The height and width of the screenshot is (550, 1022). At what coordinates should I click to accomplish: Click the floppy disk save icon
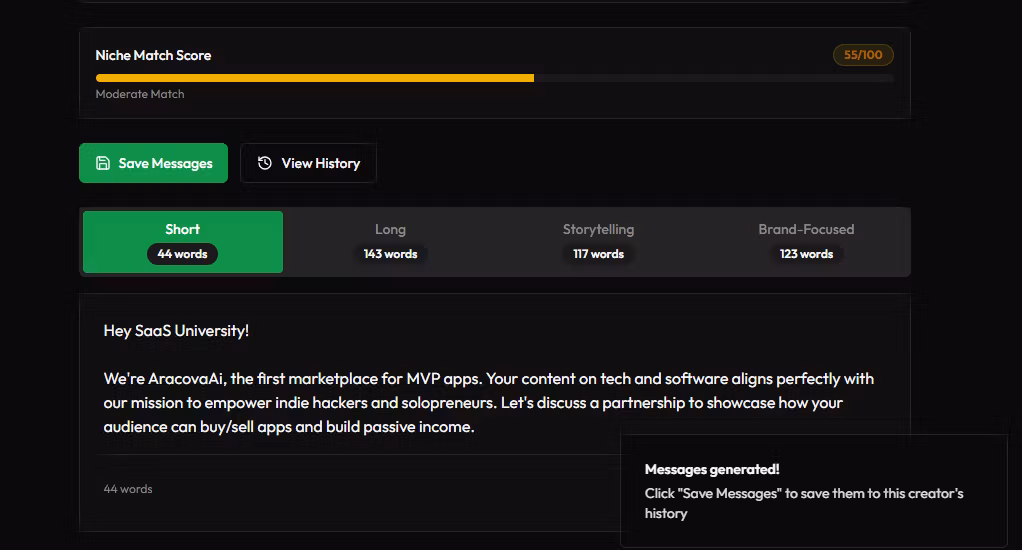[103, 163]
